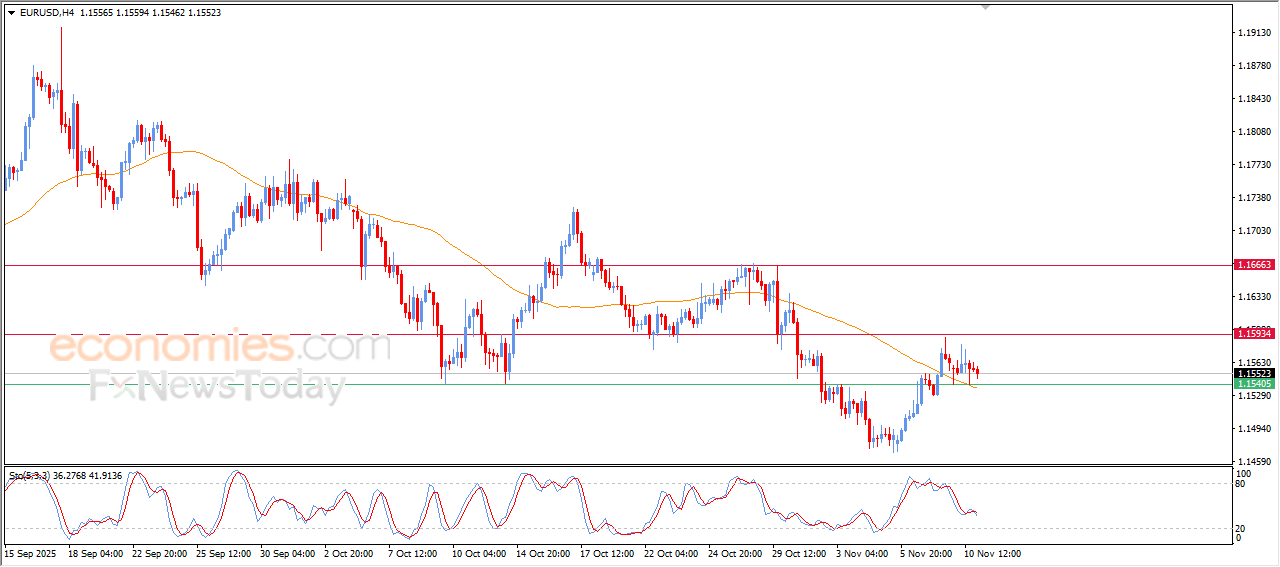The width and height of the screenshot is (1280, 567).
Task: Select the red 1.16663 price label
Action: coord(1253,265)
